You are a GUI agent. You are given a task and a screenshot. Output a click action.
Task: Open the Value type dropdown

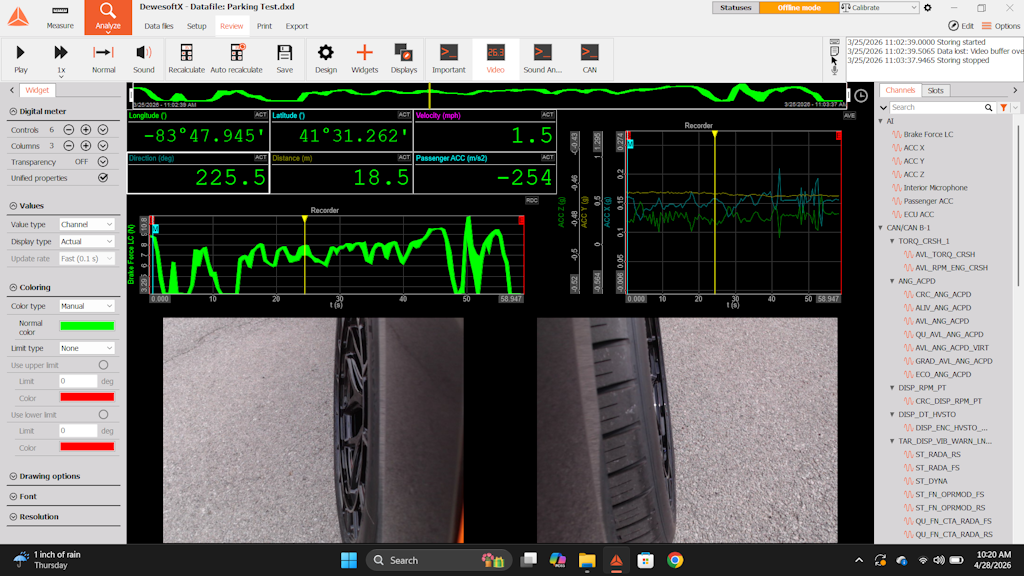(x=86, y=224)
